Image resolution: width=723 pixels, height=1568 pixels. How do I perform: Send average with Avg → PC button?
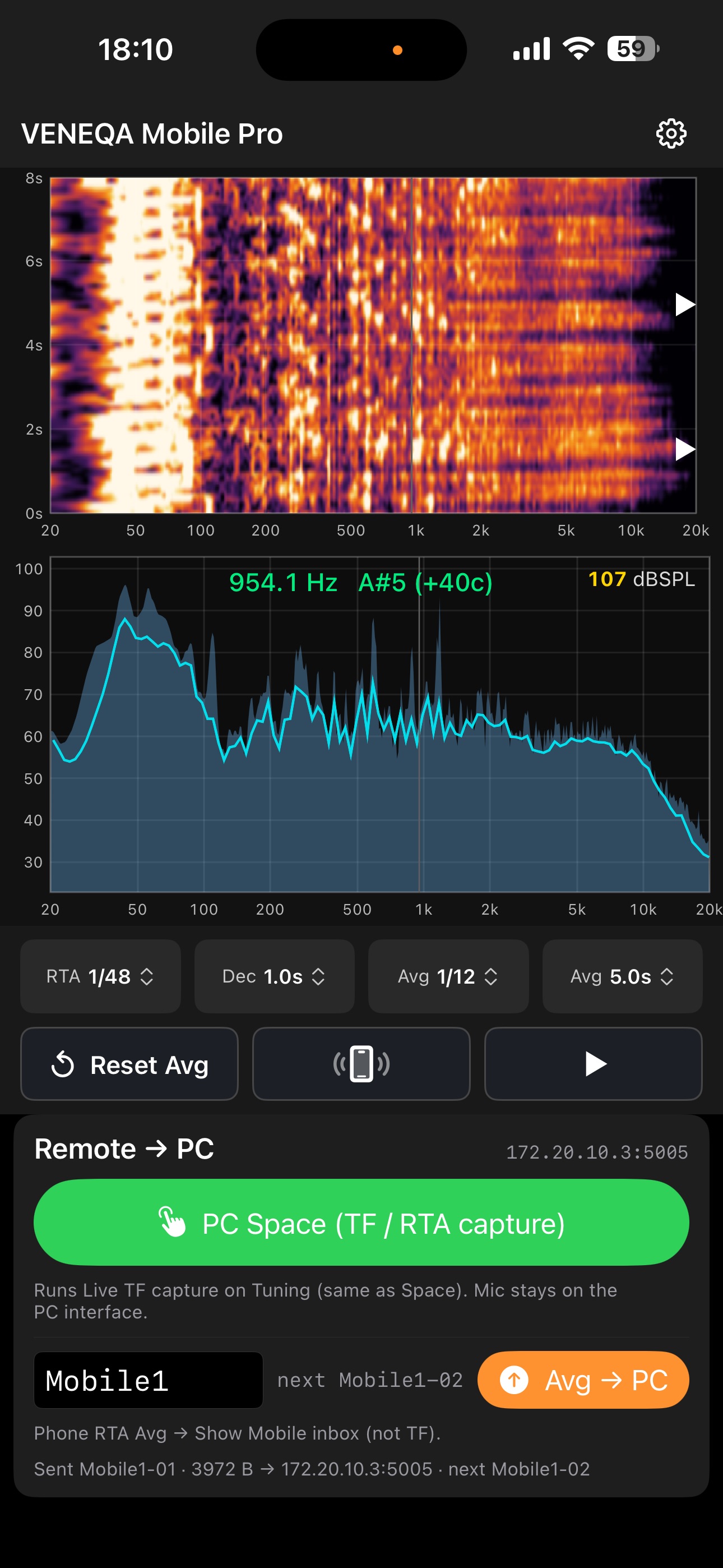click(x=583, y=1380)
